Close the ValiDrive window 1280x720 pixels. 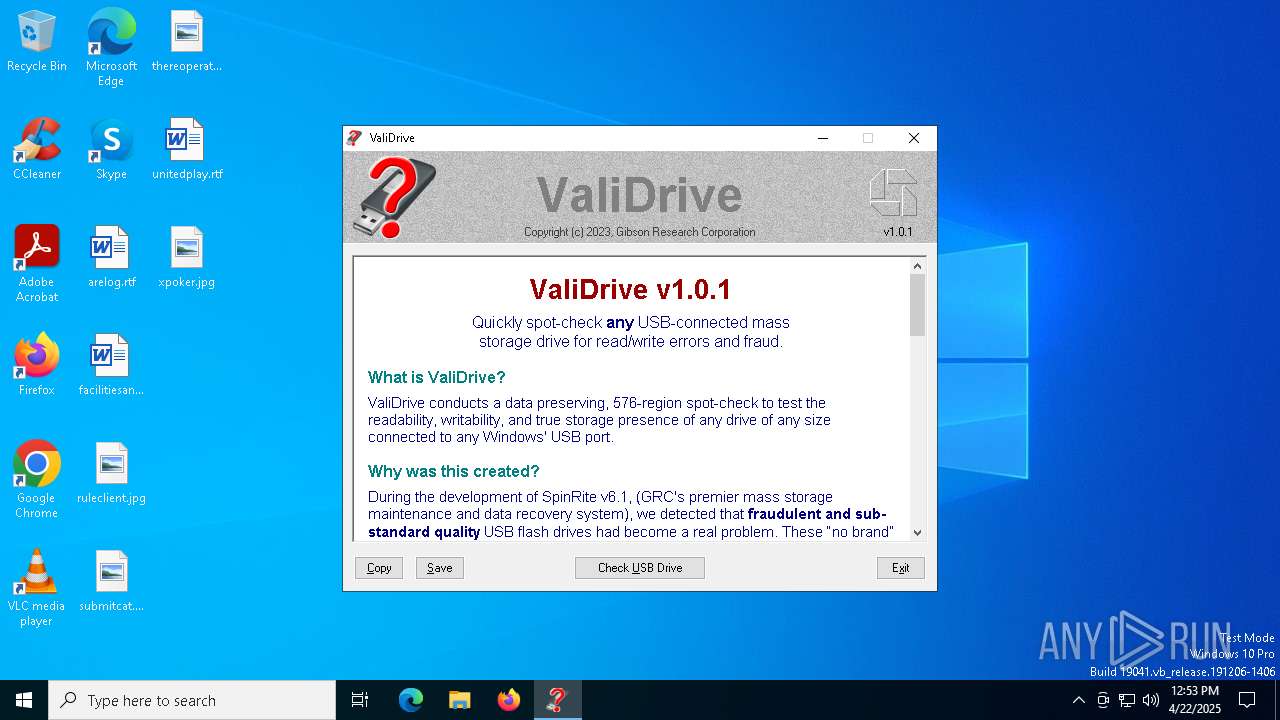click(913, 138)
